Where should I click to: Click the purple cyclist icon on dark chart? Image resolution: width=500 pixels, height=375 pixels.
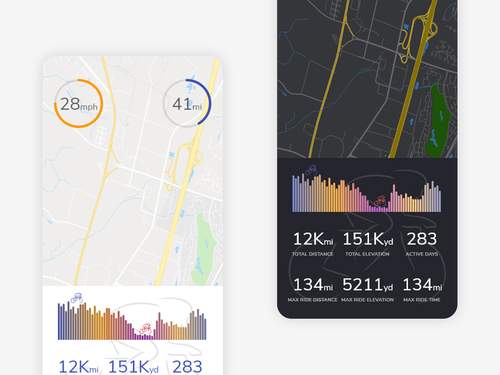tap(311, 170)
